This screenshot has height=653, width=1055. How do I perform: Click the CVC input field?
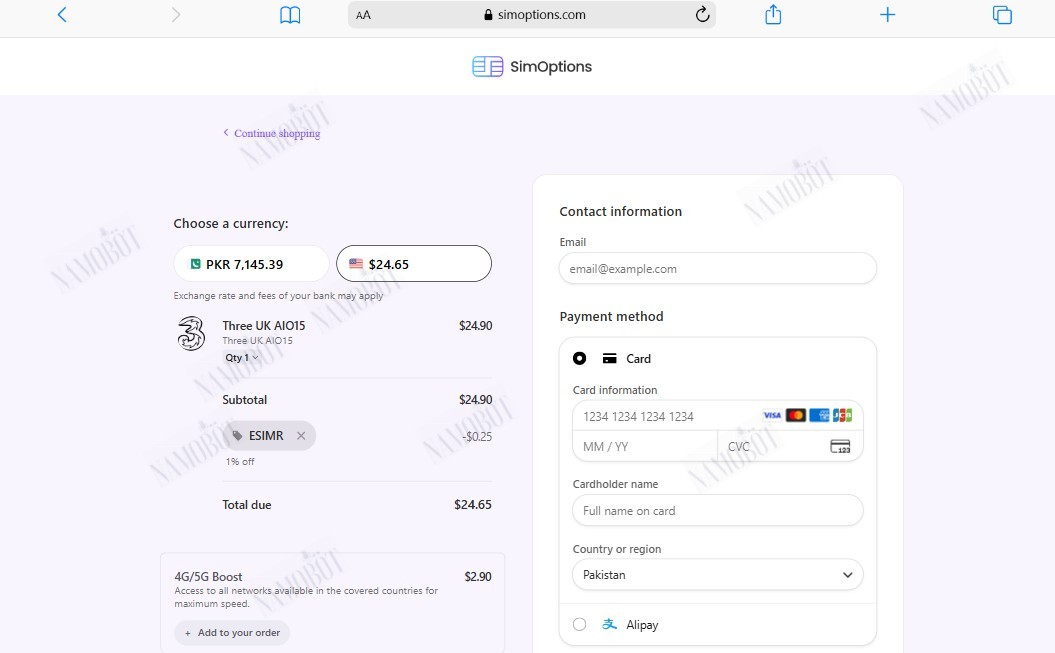(x=791, y=447)
